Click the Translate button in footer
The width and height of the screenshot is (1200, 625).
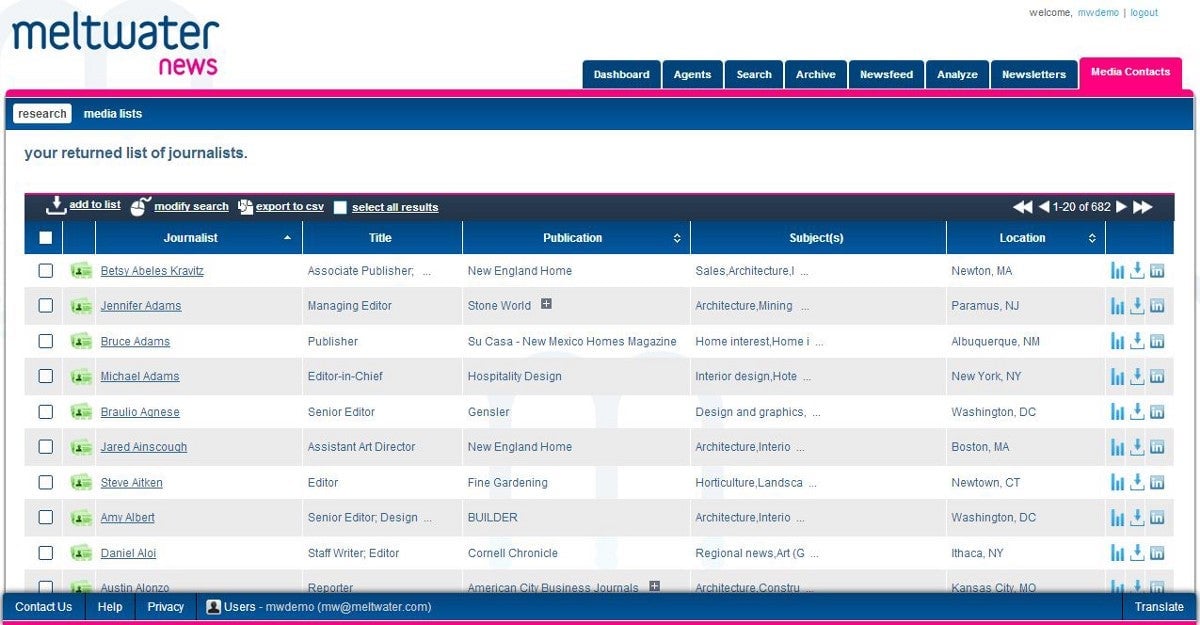(1159, 607)
